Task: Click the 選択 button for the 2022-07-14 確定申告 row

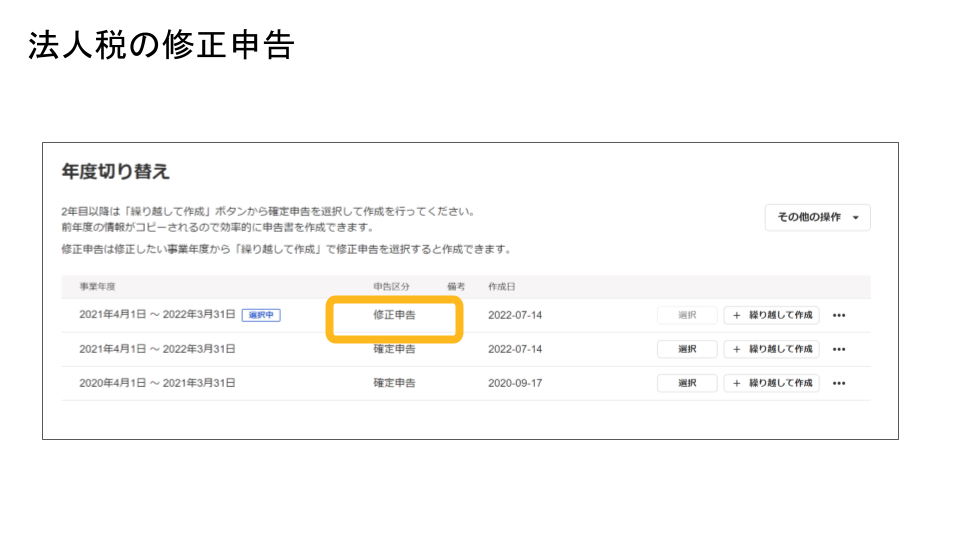Action: click(x=687, y=349)
